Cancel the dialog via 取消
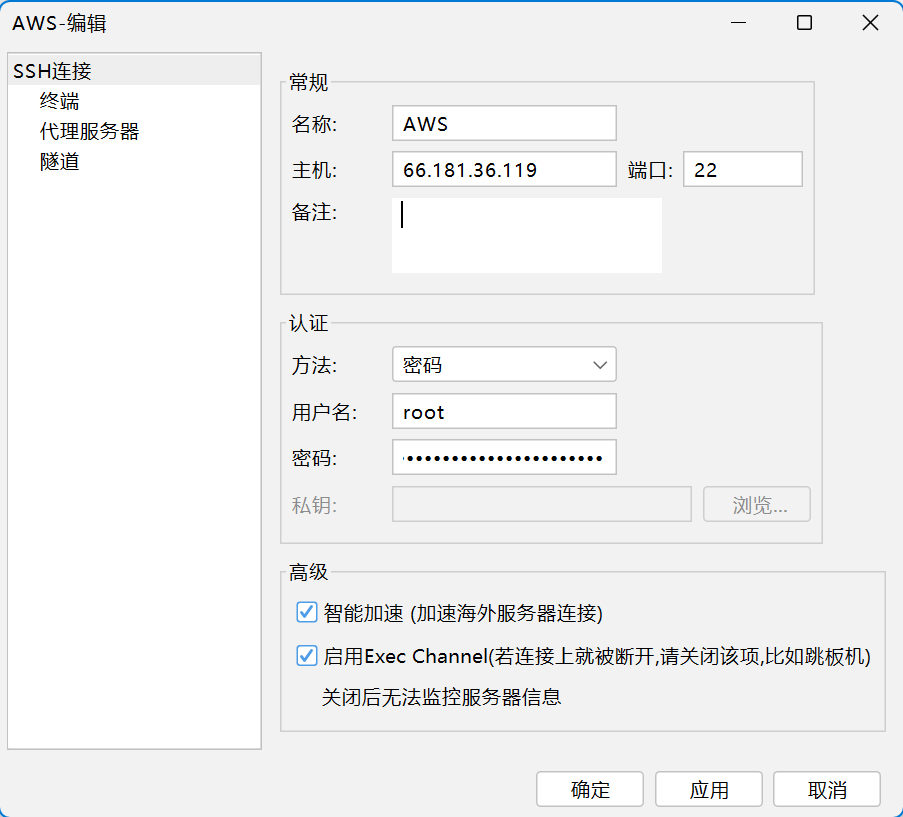Screen dimensions: 903x817 pos(827,789)
